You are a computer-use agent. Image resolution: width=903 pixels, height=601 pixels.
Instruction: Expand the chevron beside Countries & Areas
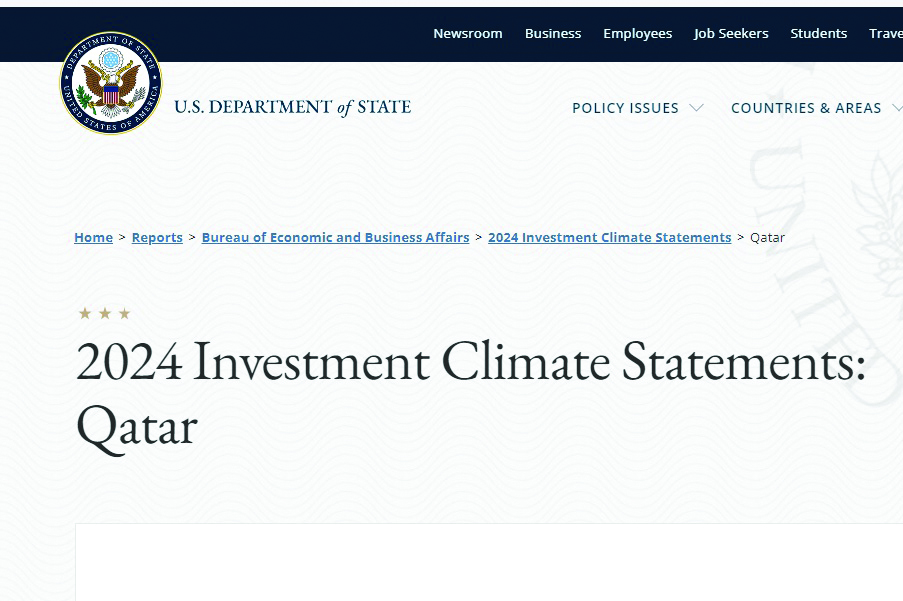896,108
